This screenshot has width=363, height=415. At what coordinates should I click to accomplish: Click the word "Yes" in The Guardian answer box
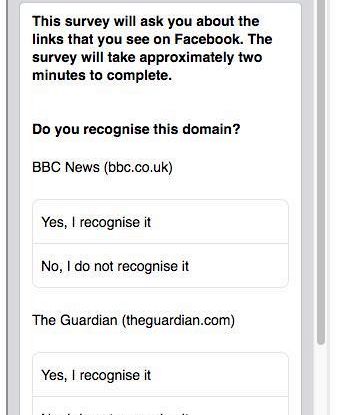[x=54, y=375]
